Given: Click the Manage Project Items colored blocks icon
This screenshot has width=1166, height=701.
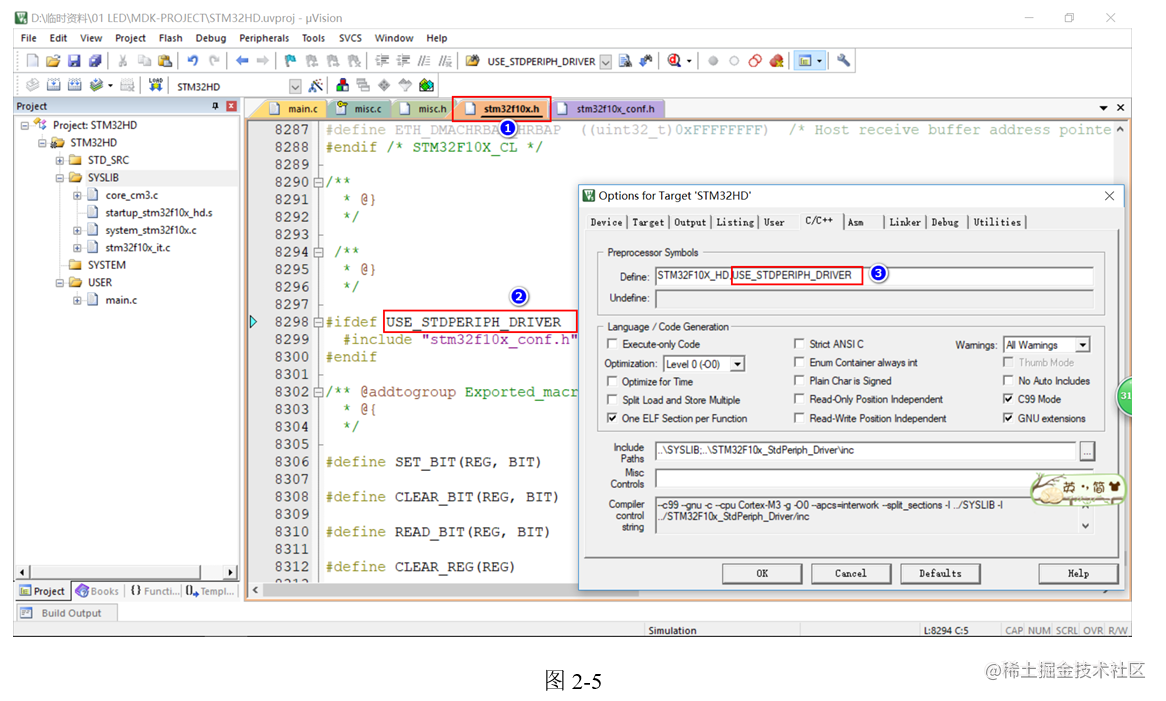Looking at the screenshot, I should [x=342, y=85].
